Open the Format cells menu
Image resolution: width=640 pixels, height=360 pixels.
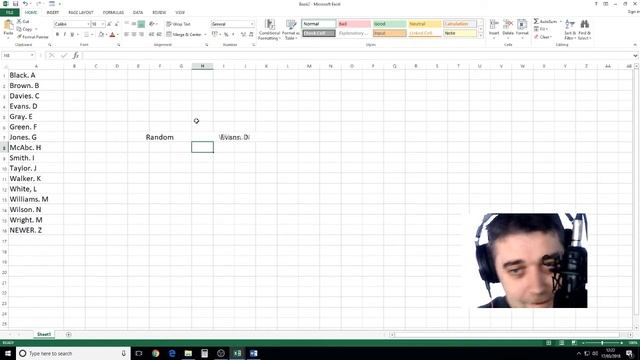pos(522,29)
